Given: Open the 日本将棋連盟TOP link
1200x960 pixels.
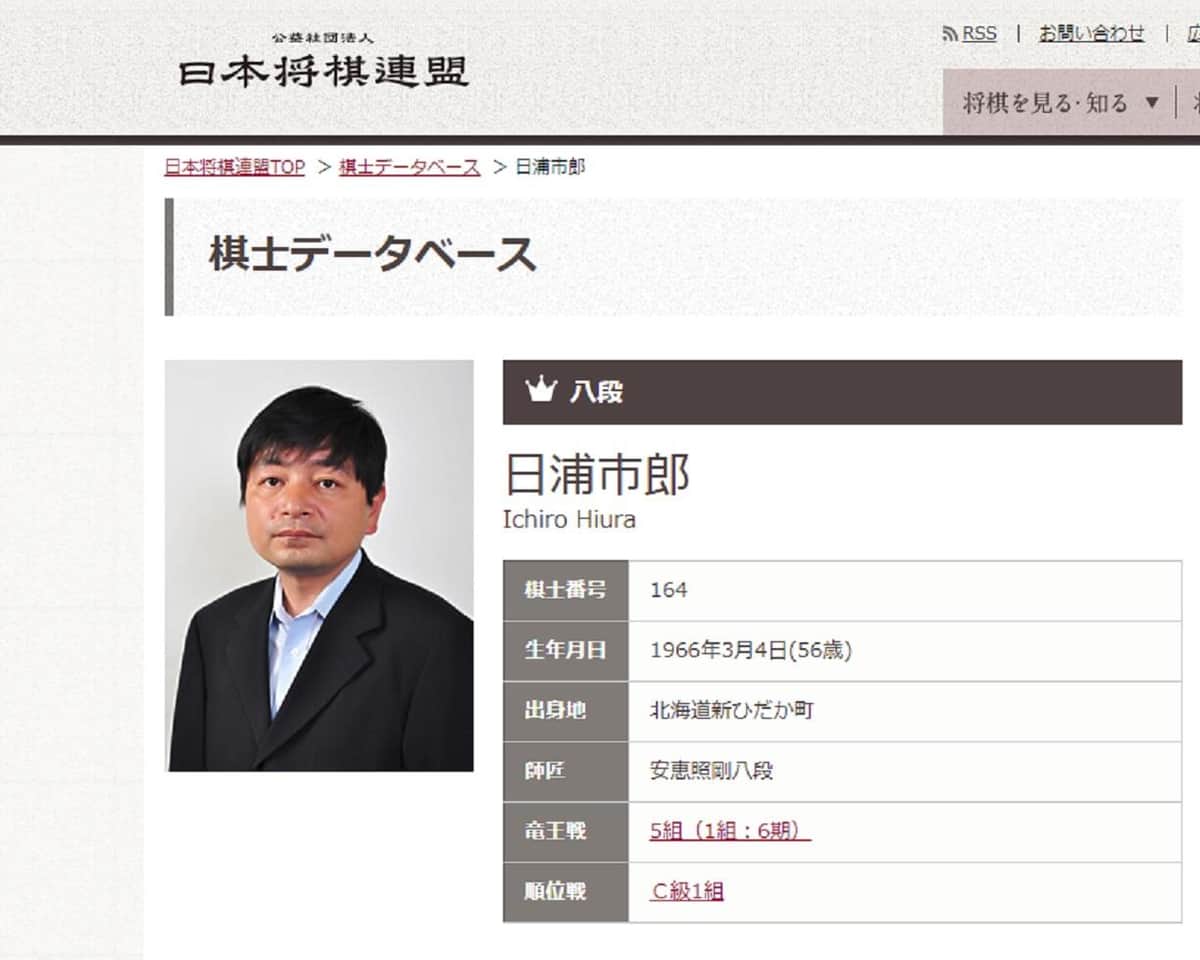Looking at the screenshot, I should tap(234, 168).
